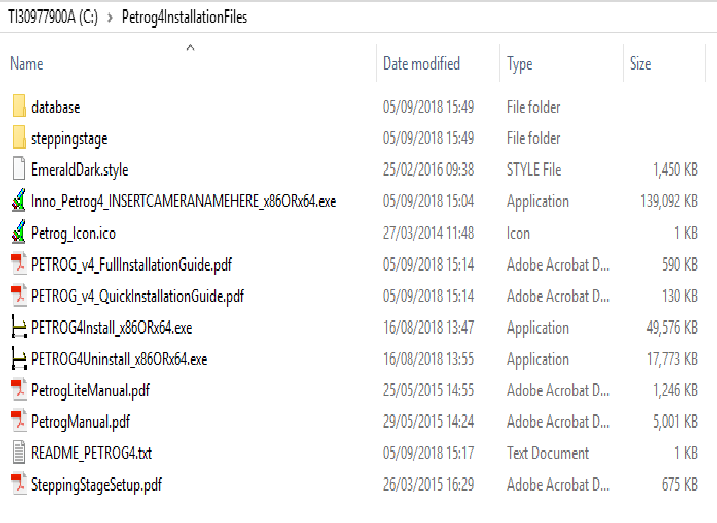The width and height of the screenshot is (717, 523).
Task: Sort the list by Type column
Action: 519,64
